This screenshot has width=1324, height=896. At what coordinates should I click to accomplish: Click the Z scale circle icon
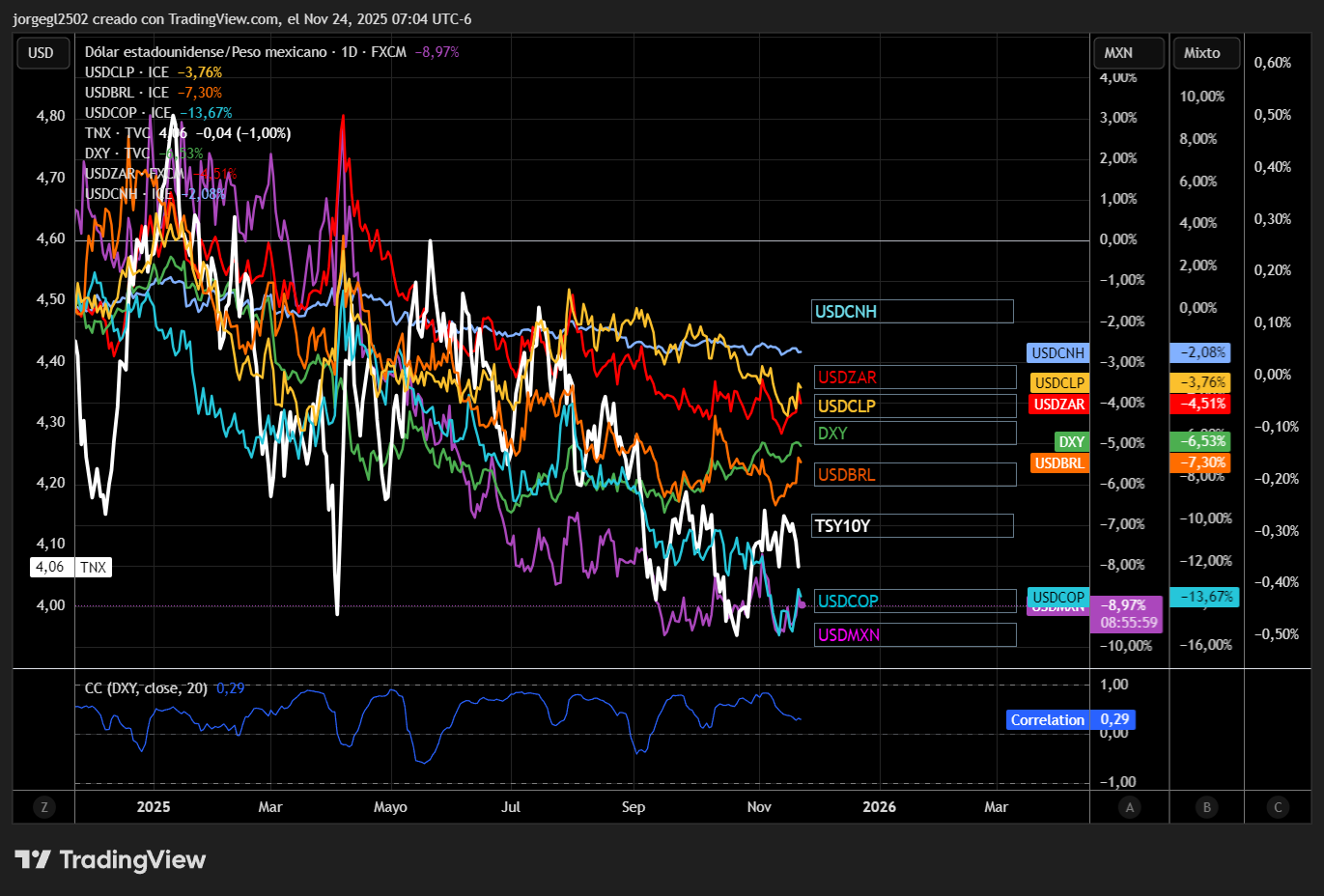point(44,807)
